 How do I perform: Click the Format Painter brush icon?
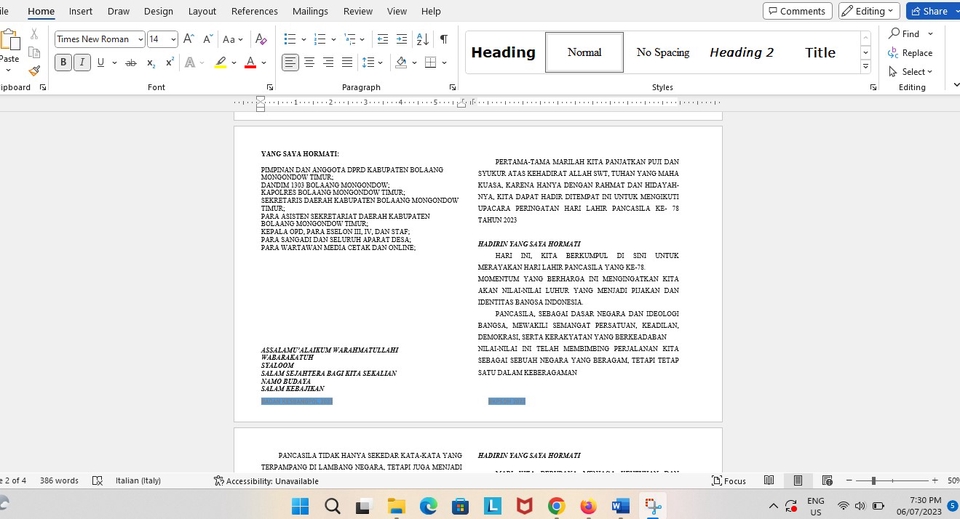coord(34,71)
